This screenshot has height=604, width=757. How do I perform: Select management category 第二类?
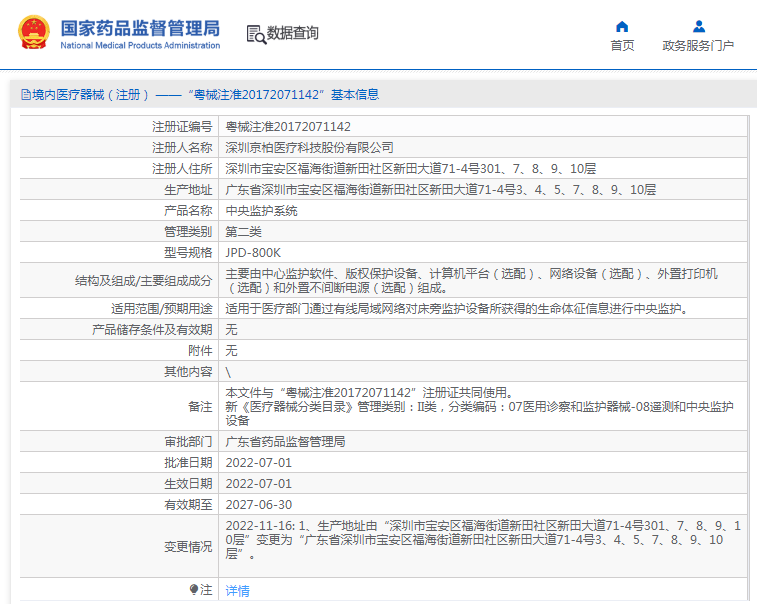click(x=243, y=232)
